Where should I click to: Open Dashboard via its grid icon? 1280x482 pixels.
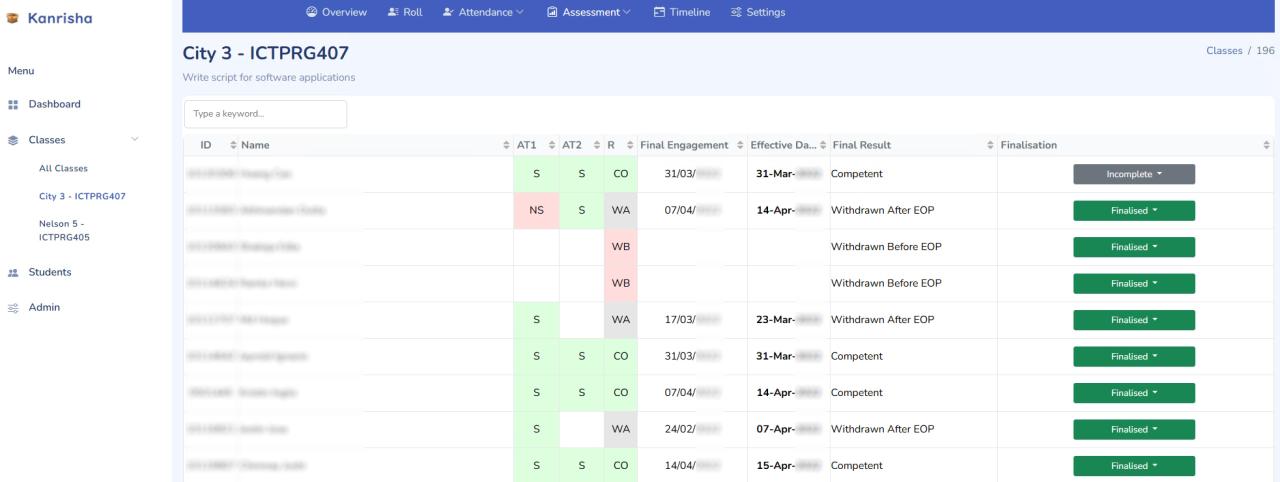click(x=14, y=104)
